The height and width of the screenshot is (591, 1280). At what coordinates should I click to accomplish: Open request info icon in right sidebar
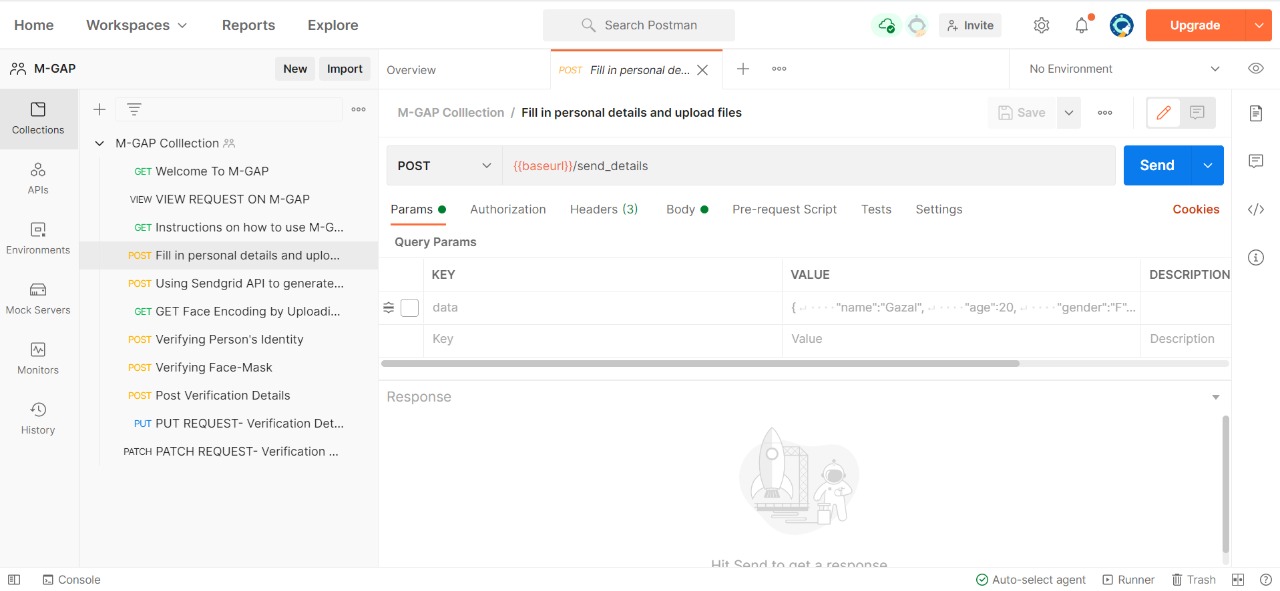pos(1256,257)
